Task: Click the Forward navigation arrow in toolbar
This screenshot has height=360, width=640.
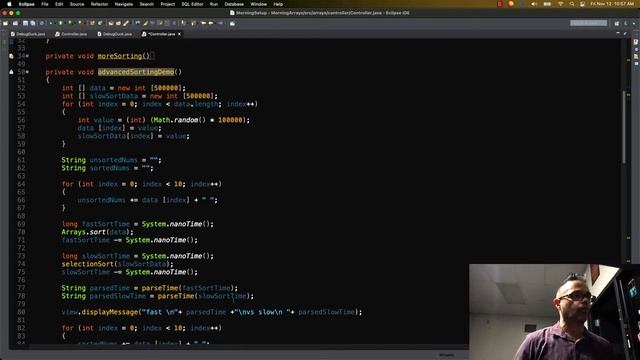Action: click(x=211, y=23)
